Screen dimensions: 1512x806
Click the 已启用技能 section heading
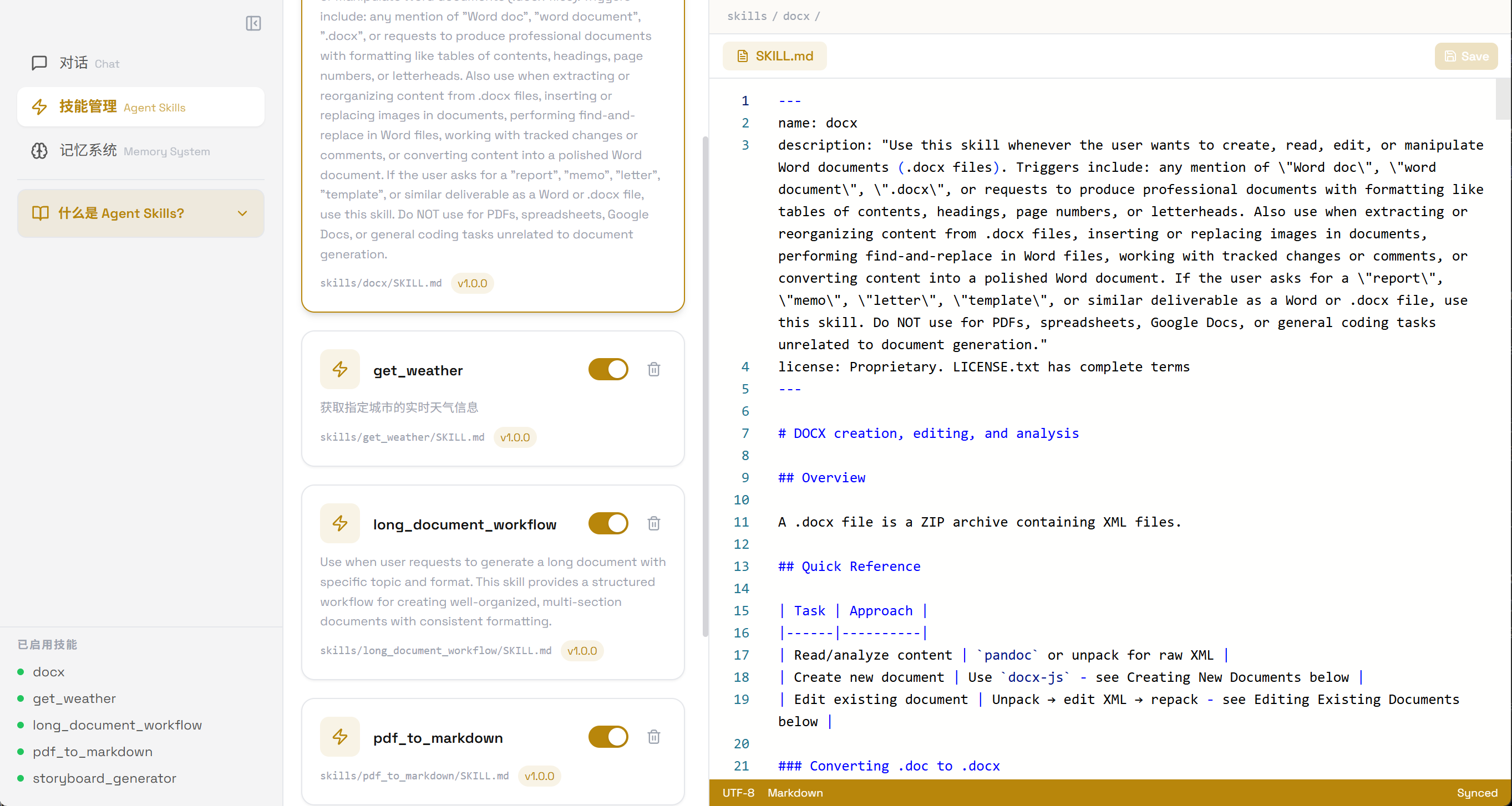click(x=47, y=644)
